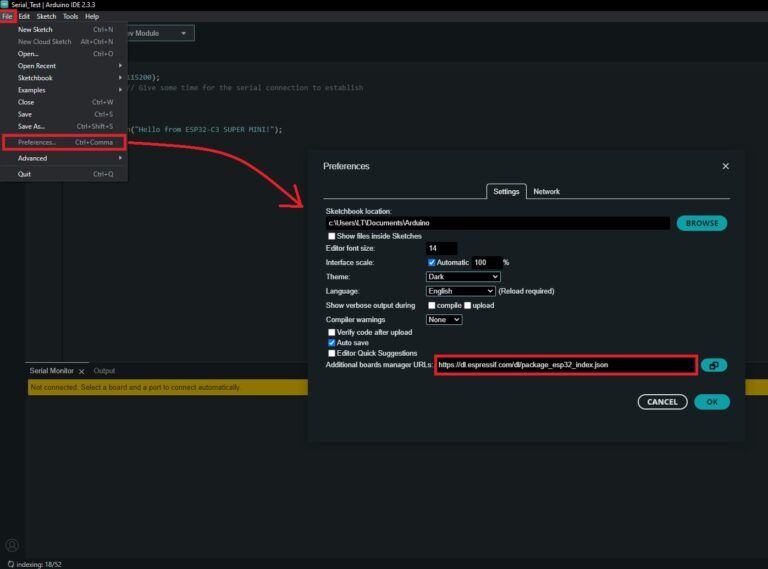Enable Show files inside Sketches checkbox
Screen dimensions: 768x569
(332, 236)
